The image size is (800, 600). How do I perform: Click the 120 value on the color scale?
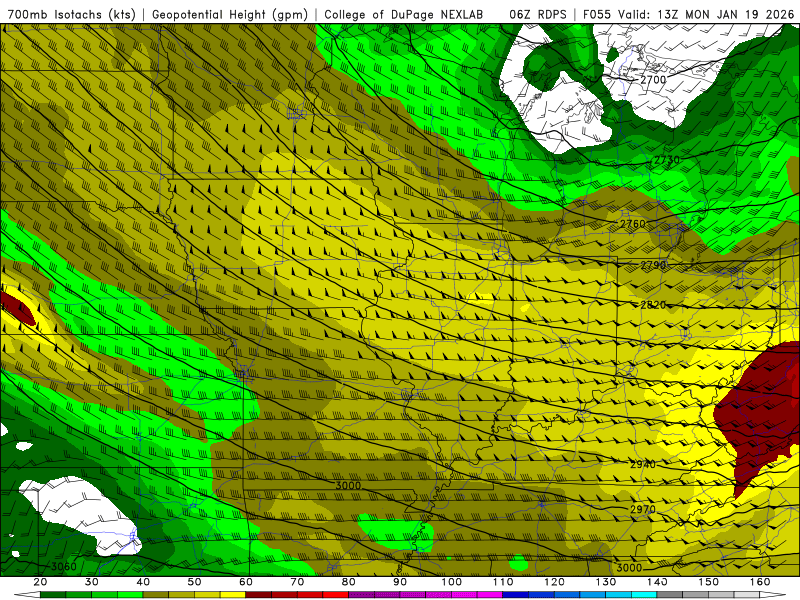pyautogui.click(x=554, y=582)
